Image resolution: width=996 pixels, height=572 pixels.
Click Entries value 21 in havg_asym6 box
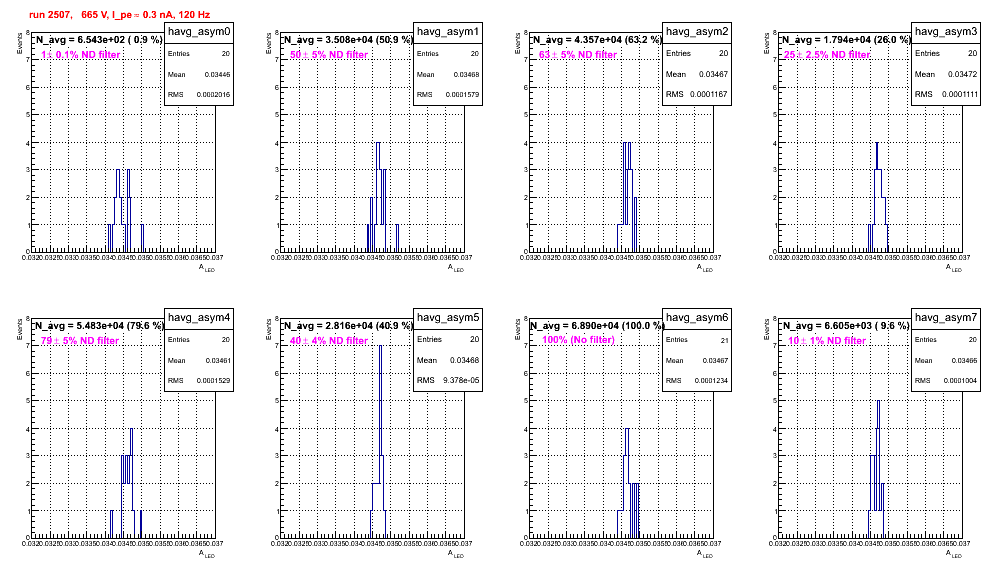(724, 341)
